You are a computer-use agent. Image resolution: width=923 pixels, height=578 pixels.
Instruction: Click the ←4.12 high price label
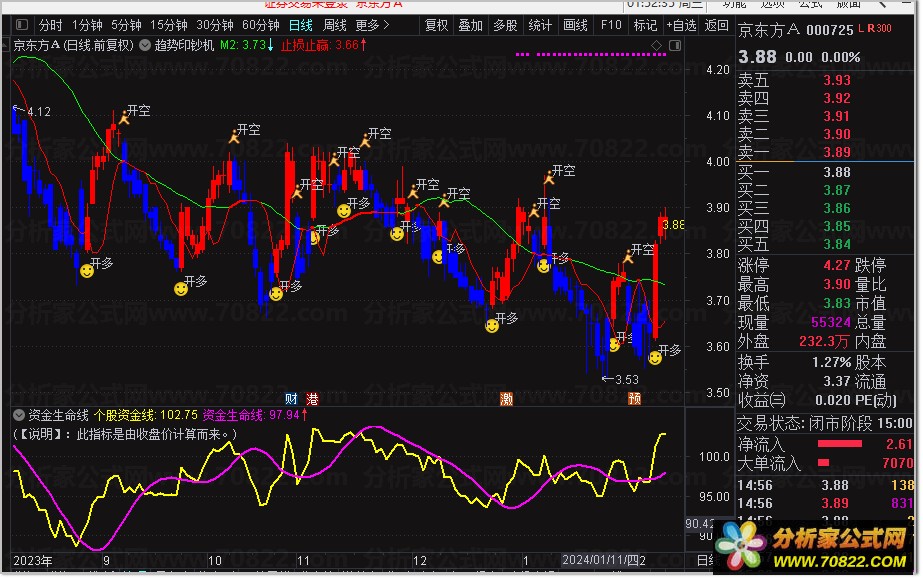click(x=32, y=111)
